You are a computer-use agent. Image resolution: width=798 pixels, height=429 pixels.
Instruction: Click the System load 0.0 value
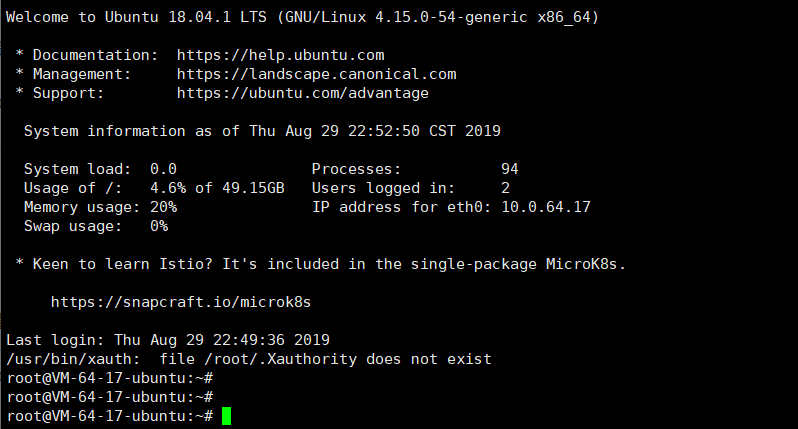pyautogui.click(x=163, y=169)
